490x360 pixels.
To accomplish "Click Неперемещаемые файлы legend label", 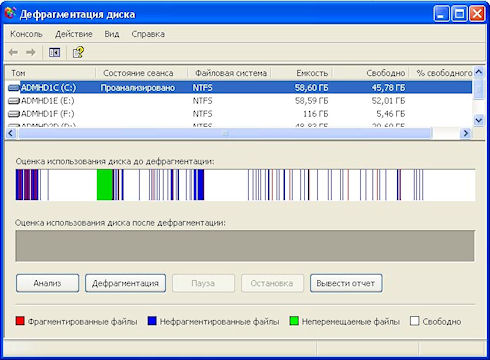I will (x=351, y=322).
